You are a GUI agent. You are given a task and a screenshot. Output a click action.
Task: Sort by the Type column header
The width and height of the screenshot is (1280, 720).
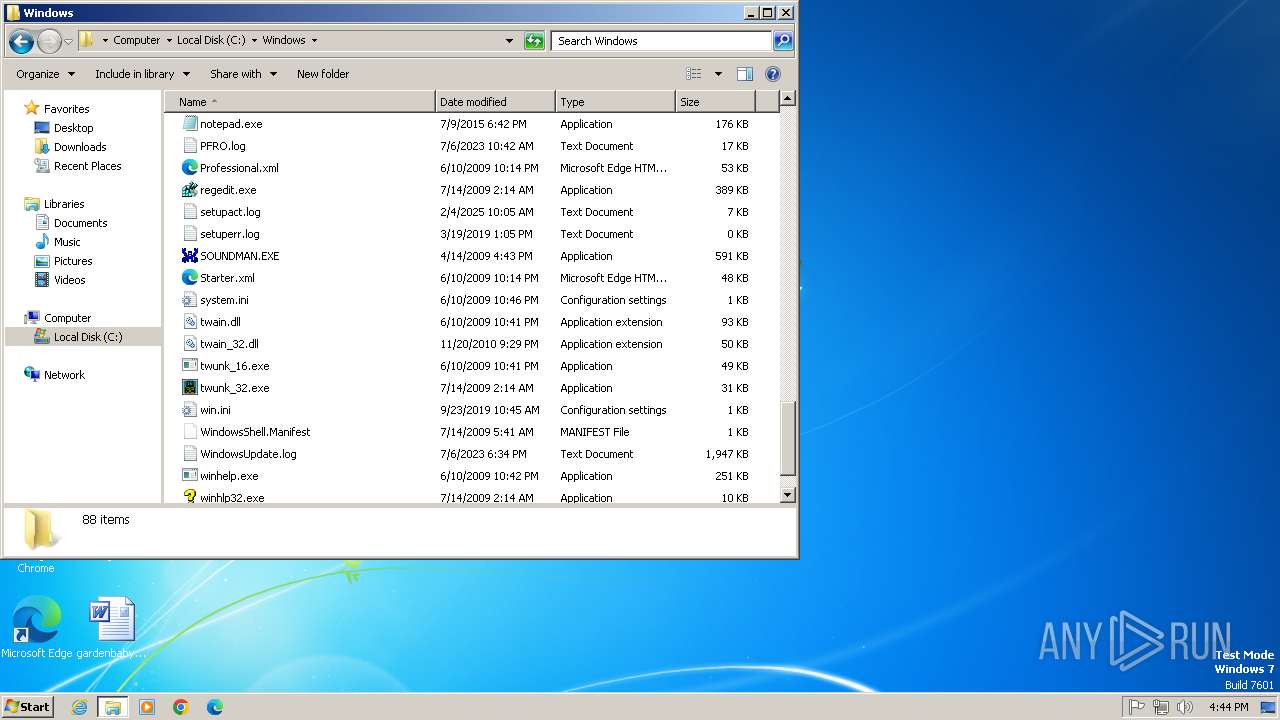(615, 102)
